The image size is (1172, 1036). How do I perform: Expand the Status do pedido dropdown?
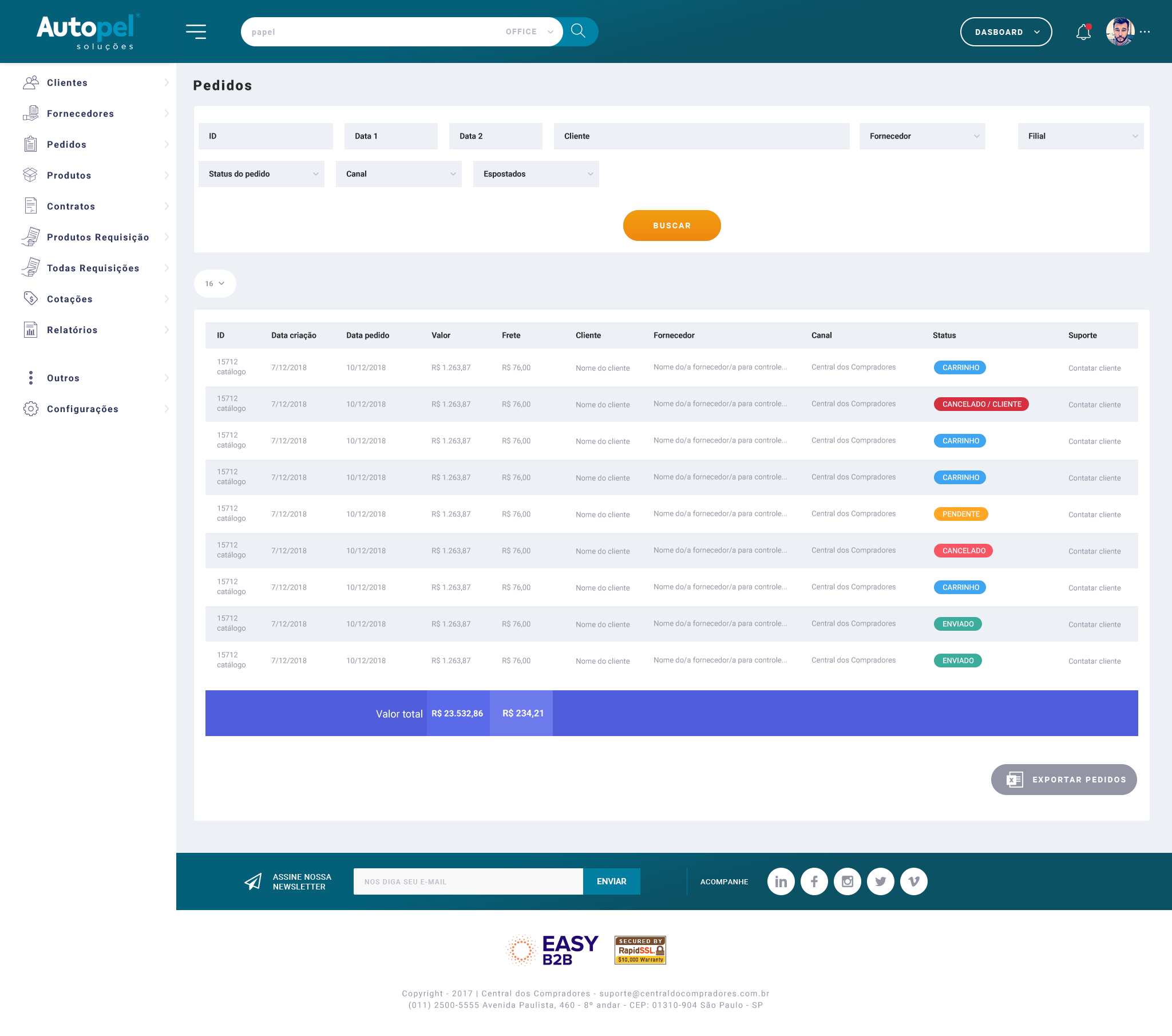[x=262, y=174]
